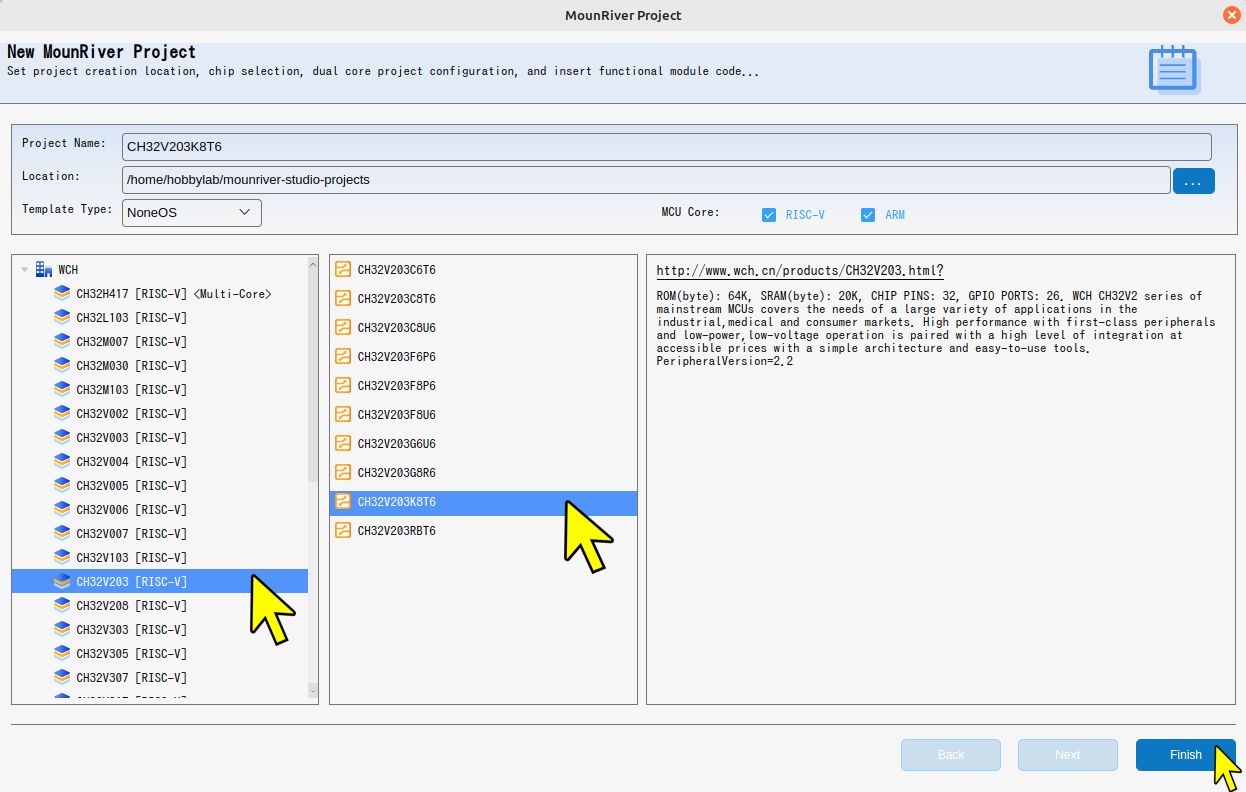Viewport: 1246px width, 792px height.
Task: Select the CH32V208 [RISC-V] label
Action: coord(132,606)
